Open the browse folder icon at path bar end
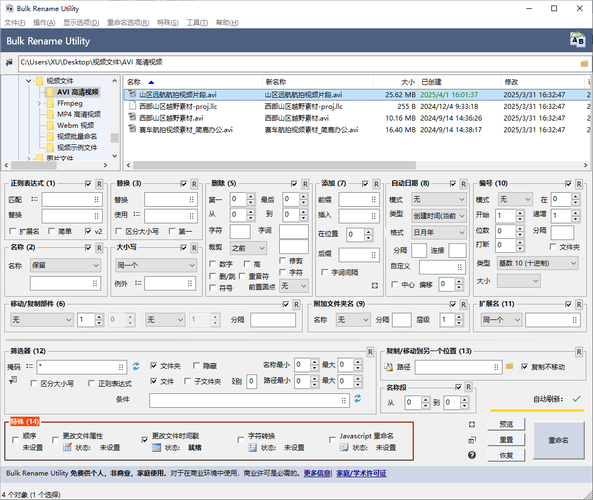593x500 pixels. (x=584, y=63)
